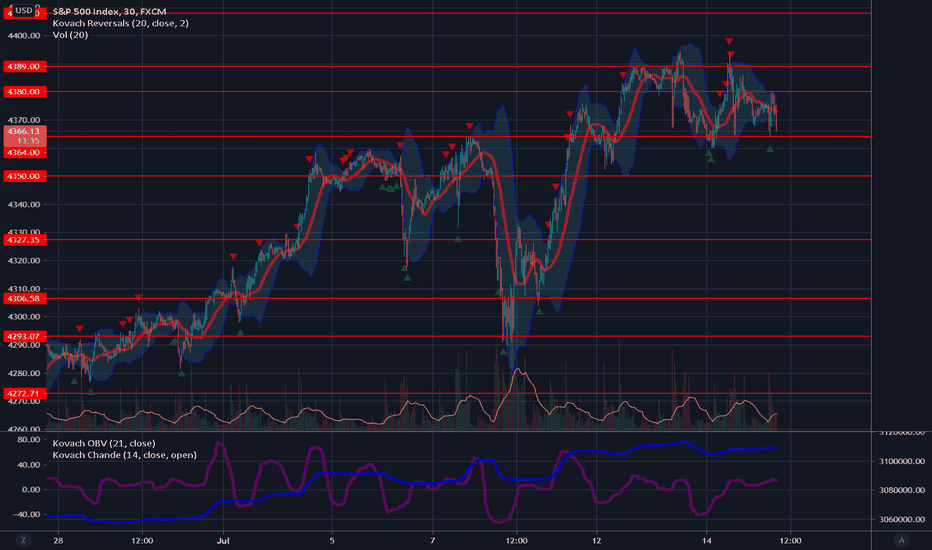Click the S&P 500 Index chart title
932x550 pixels.
pos(109,11)
